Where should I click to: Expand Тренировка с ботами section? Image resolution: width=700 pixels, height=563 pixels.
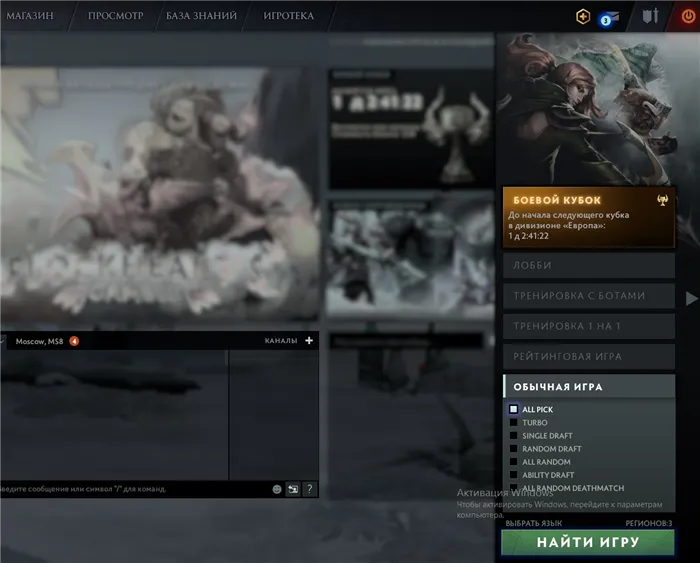(x=589, y=296)
